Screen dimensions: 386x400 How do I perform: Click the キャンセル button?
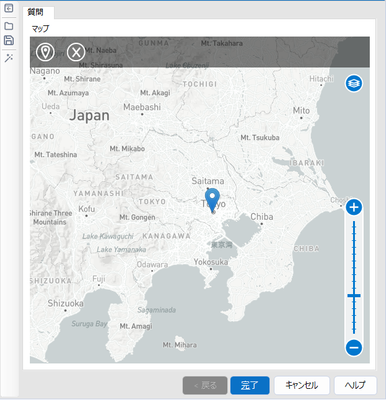302,385
